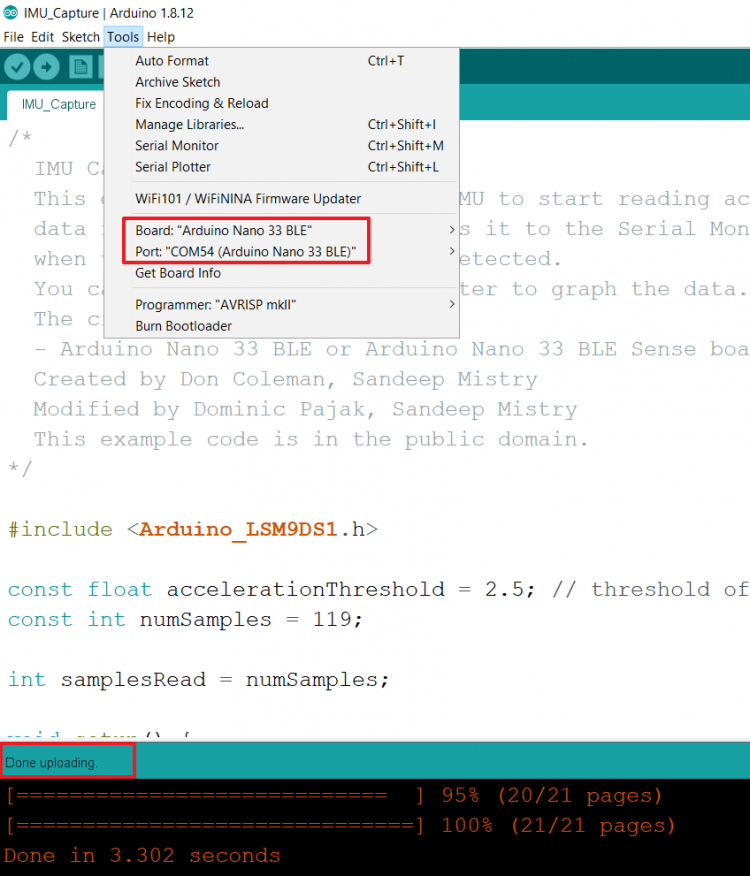Viewport: 750px width, 876px height.
Task: Open WiFi101 / WiFiNINA Firmware Updater
Action: pos(282,199)
